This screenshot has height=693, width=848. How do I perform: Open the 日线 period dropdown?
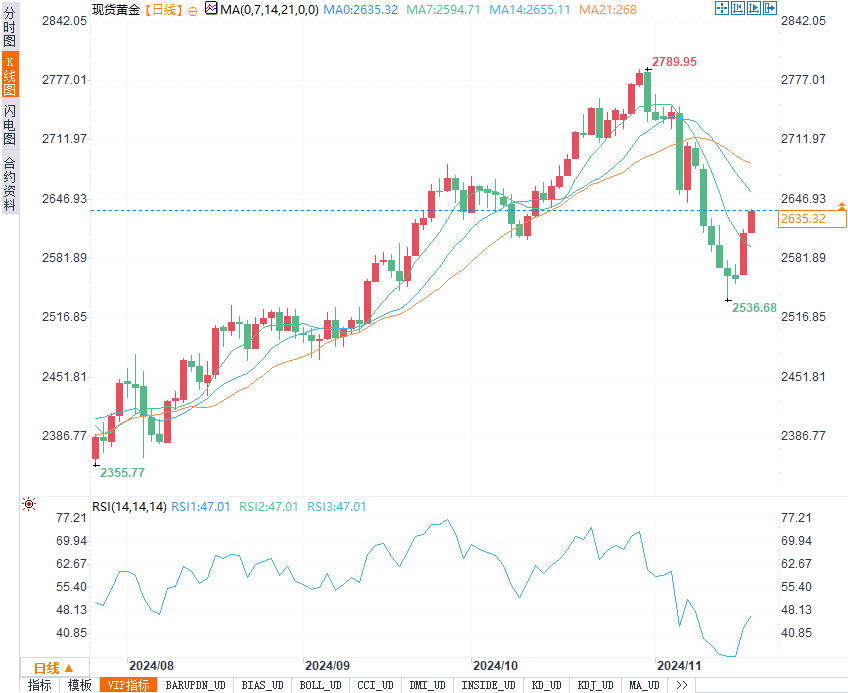[x=54, y=667]
